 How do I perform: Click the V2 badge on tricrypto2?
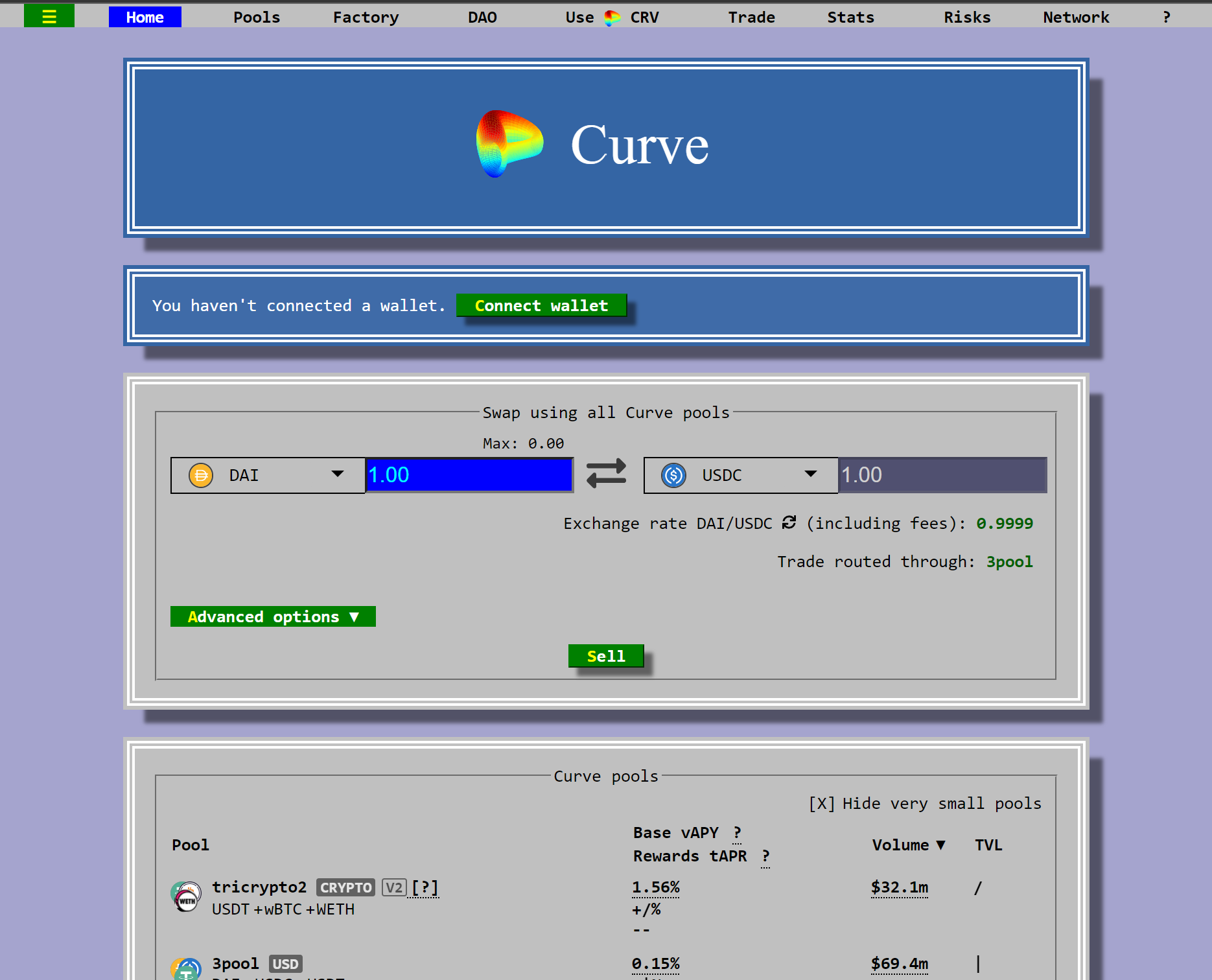[x=394, y=887]
